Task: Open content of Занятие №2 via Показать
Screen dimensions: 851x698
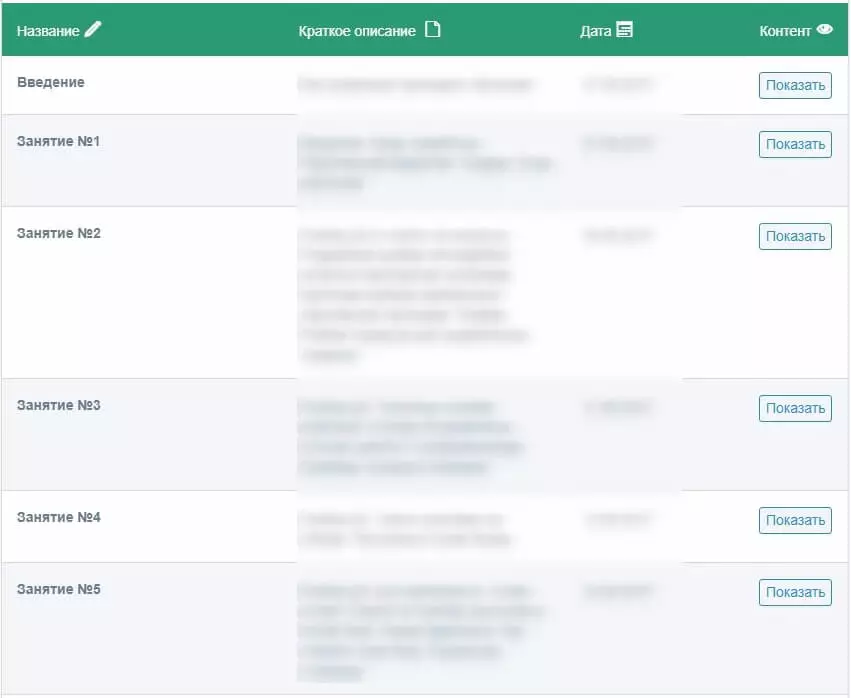Action: point(795,236)
